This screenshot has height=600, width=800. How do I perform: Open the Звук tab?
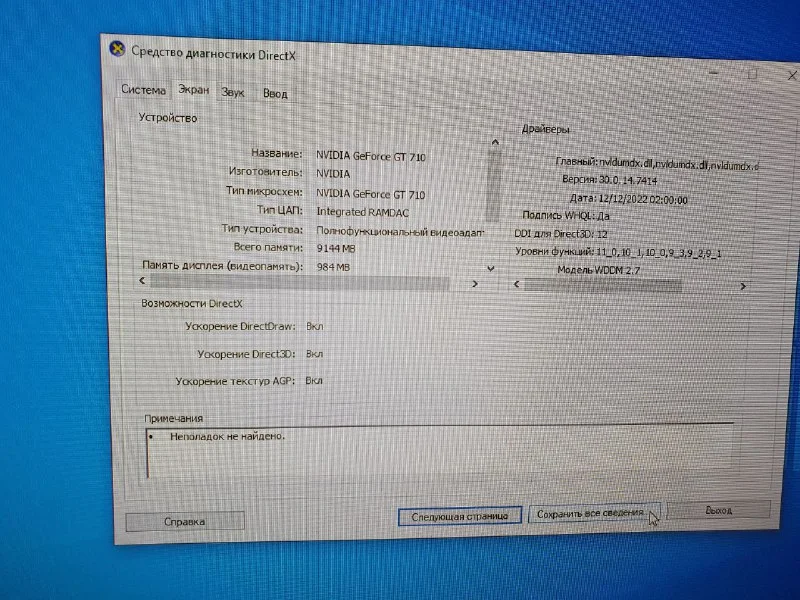pos(233,92)
